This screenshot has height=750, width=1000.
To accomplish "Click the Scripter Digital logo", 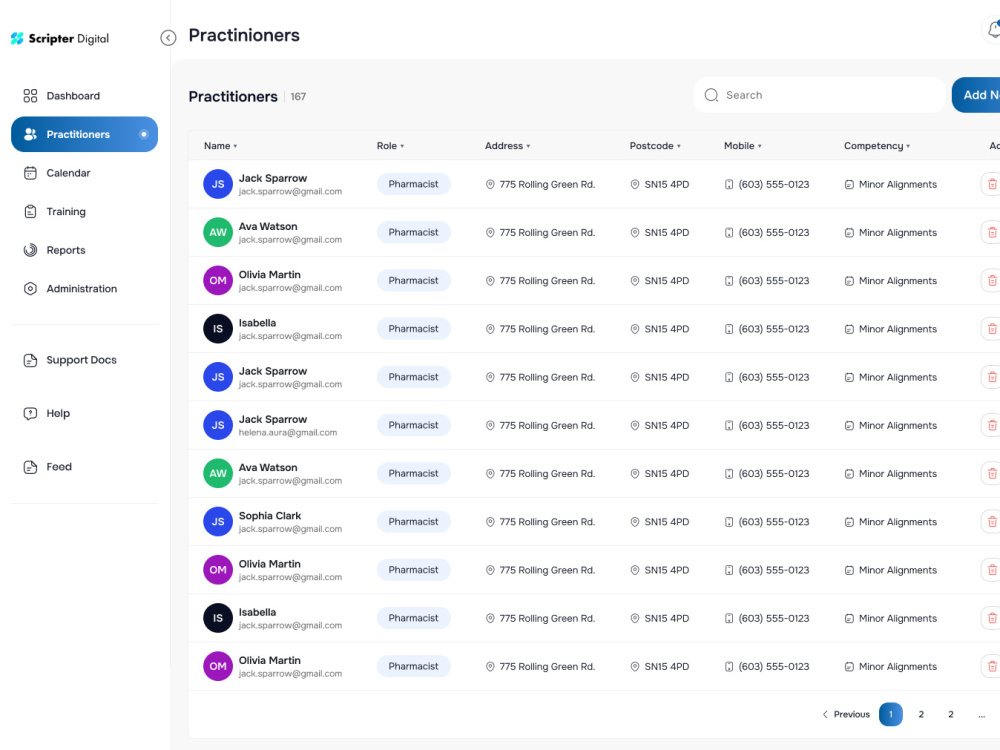I will [60, 38].
